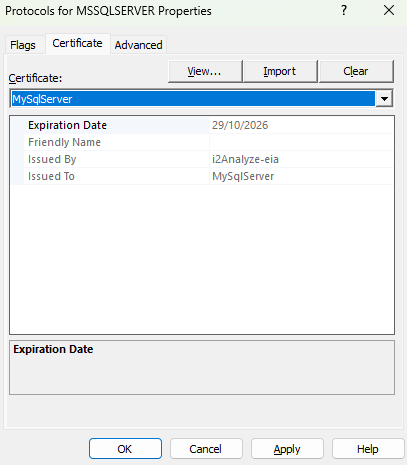Import a certificate with the Import button

[280, 71]
